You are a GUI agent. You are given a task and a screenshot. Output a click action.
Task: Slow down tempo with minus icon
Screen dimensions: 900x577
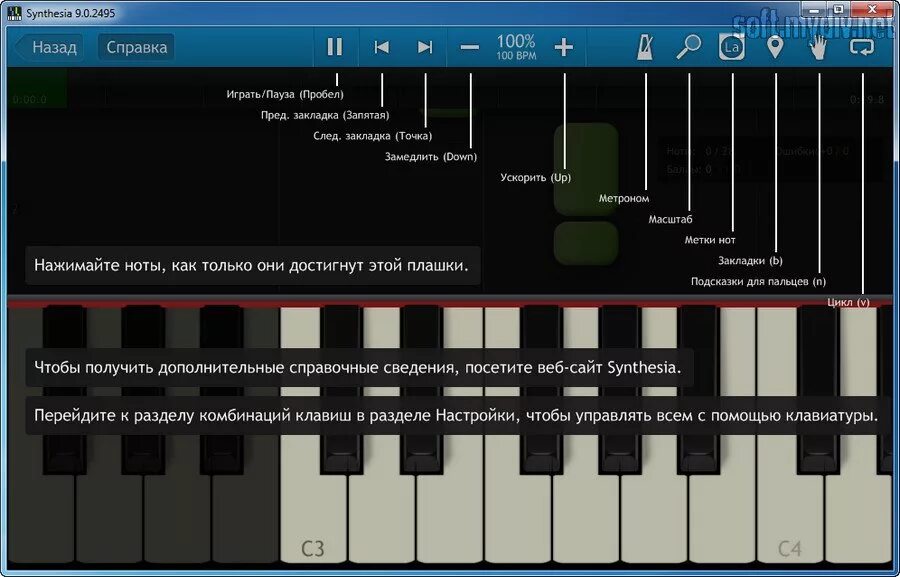(470, 47)
